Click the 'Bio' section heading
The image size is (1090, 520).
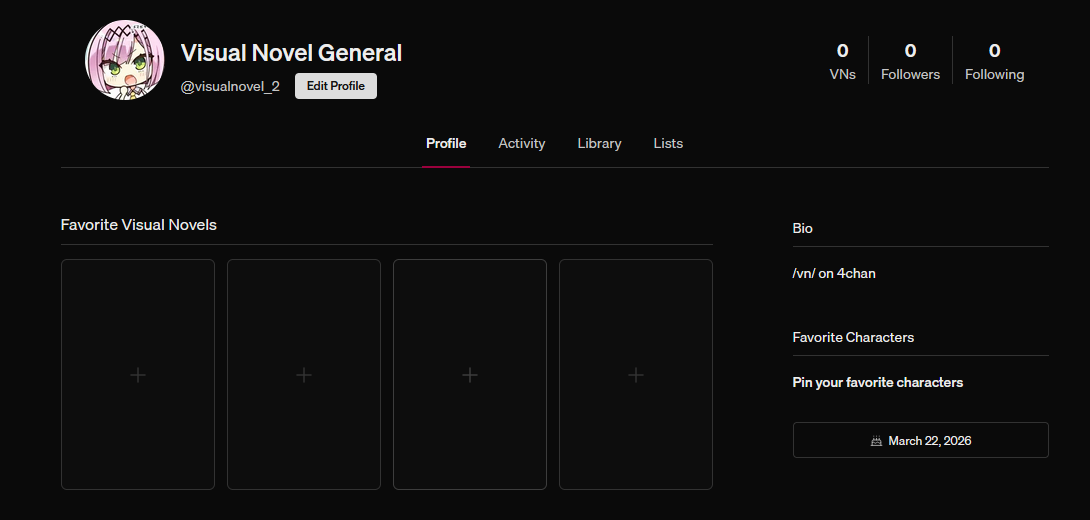[802, 228]
